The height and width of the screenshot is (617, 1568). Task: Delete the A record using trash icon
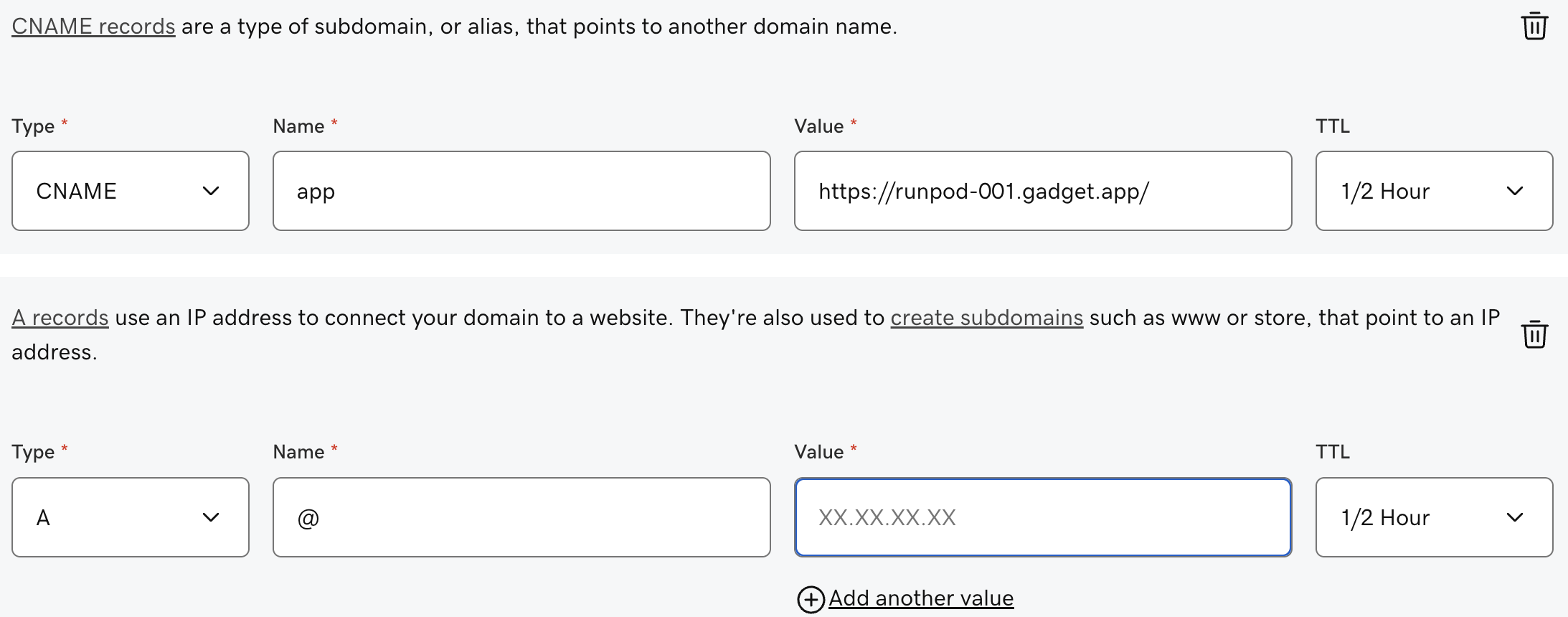(1534, 334)
